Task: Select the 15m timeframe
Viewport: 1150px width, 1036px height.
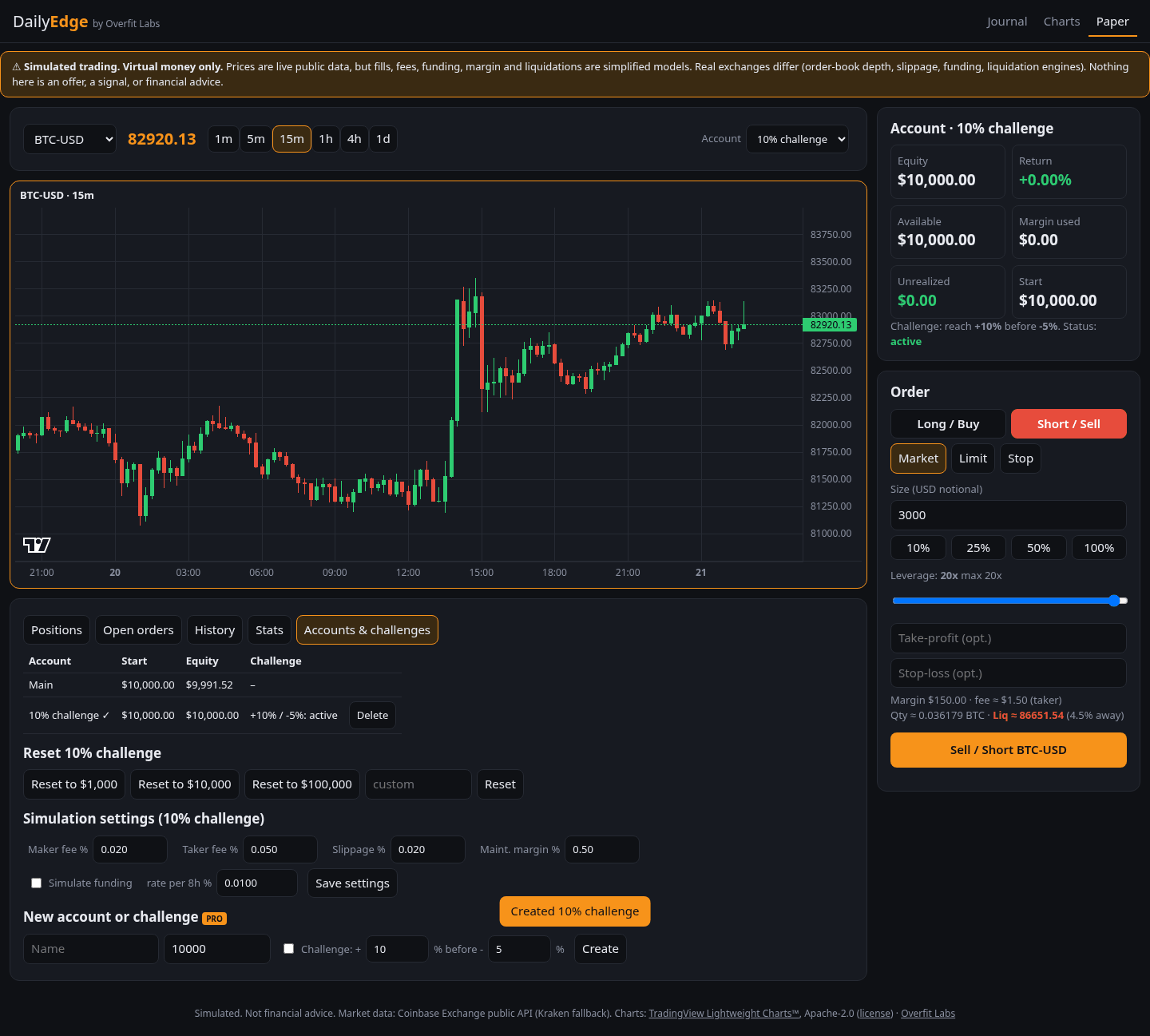Action: pos(291,139)
